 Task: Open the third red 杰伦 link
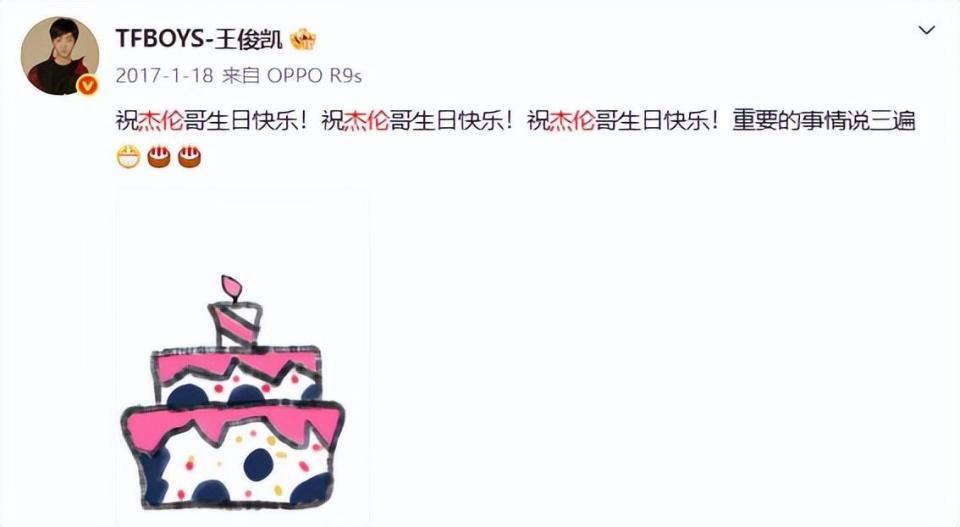click(572, 120)
